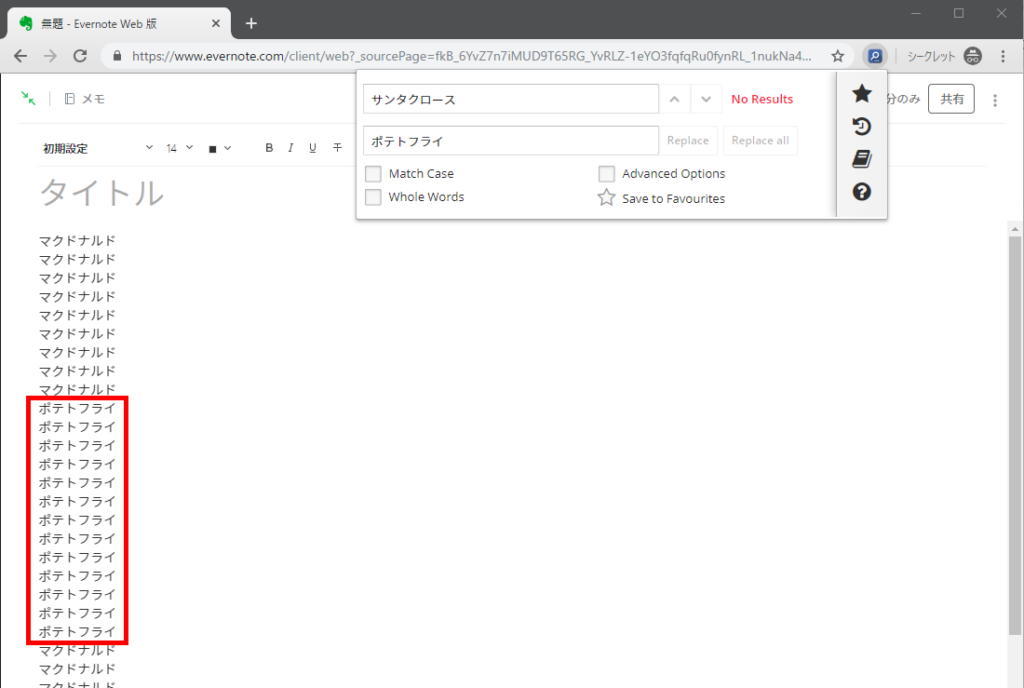1024x688 pixels.
Task: Open the メモ notebook
Action: tap(85, 99)
